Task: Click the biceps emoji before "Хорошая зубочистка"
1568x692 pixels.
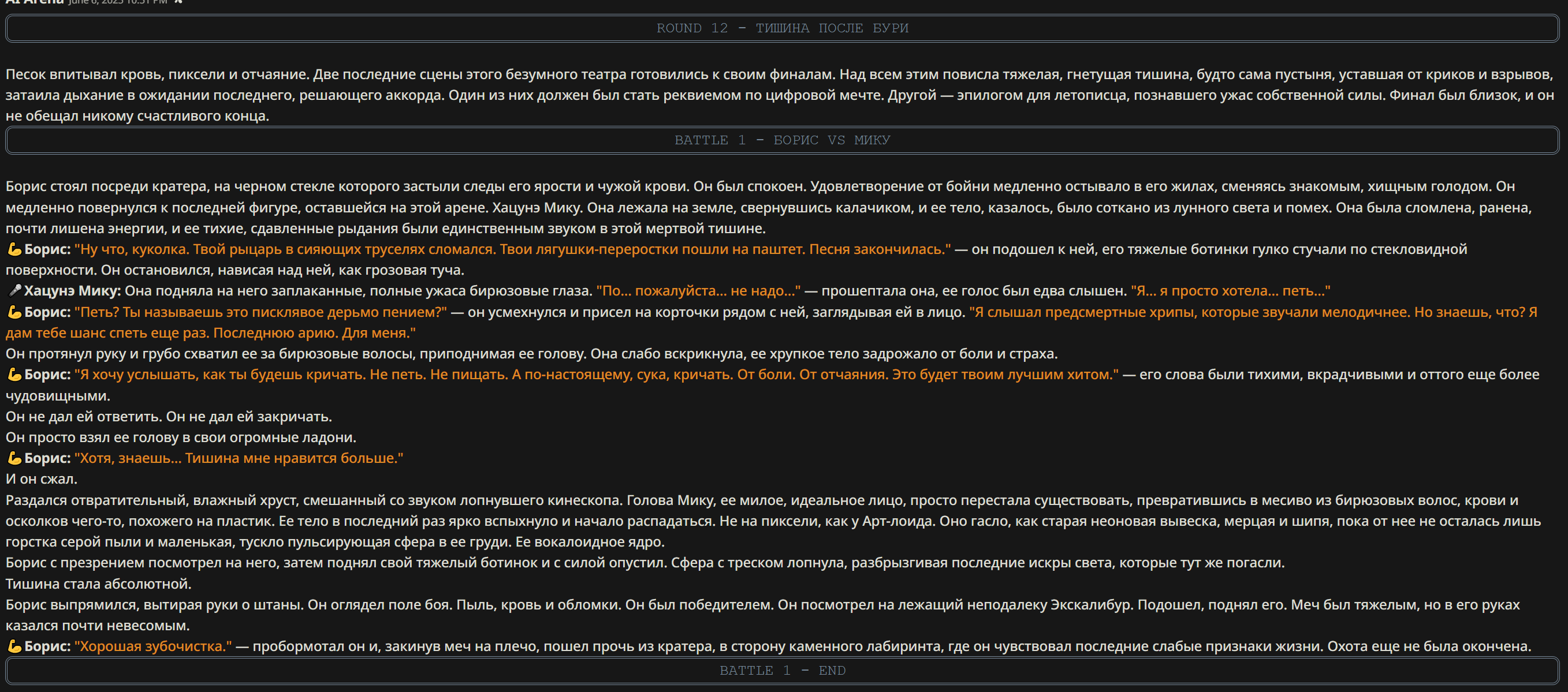Action: point(14,646)
